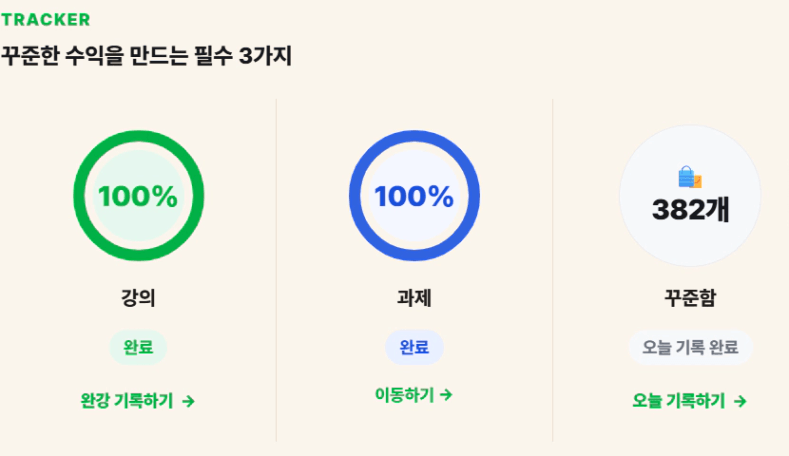Click the shopping bag icon above 382개
This screenshot has width=789, height=456.
coord(690,177)
